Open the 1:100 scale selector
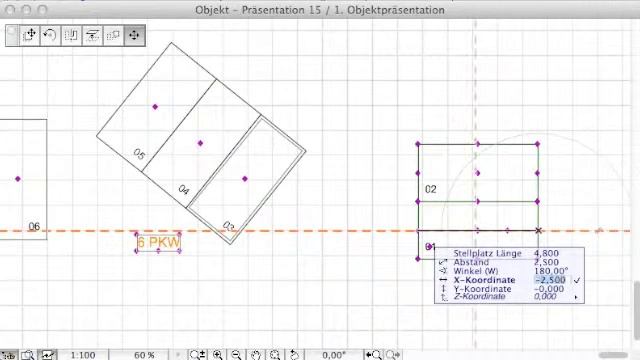Image resolution: width=640 pixels, height=360 pixels. coord(83,355)
